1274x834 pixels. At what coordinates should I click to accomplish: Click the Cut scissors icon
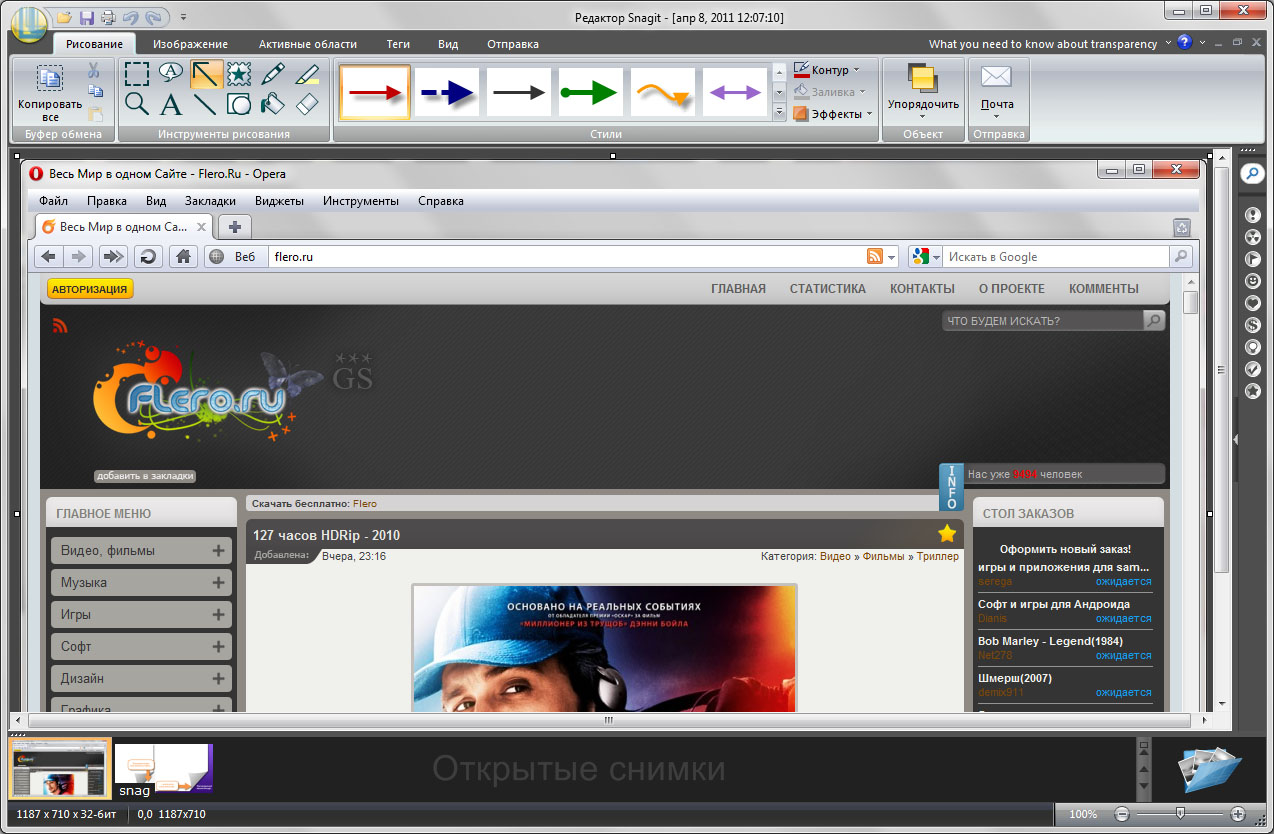point(93,71)
